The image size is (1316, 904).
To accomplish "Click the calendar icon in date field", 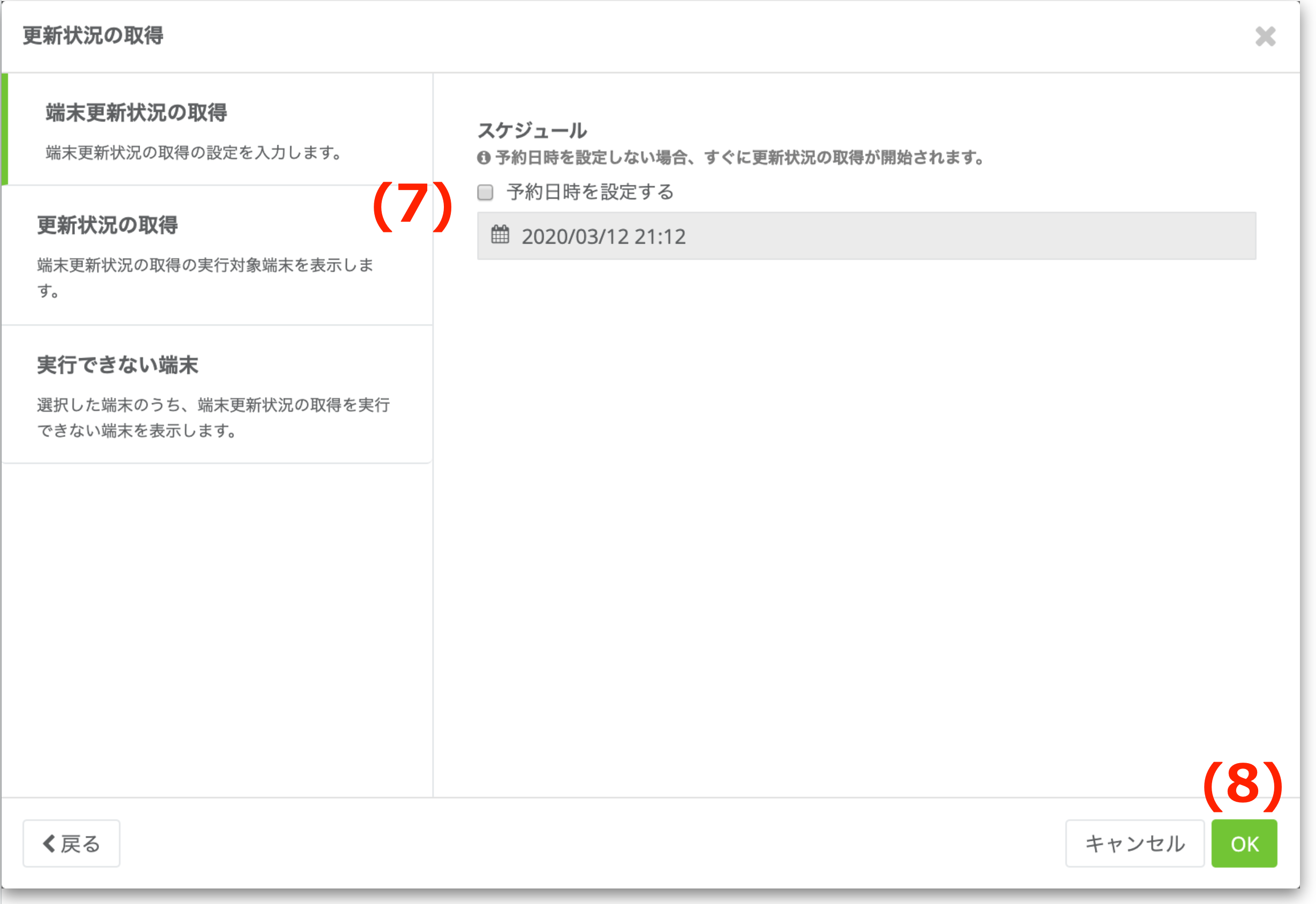I will click(x=500, y=235).
